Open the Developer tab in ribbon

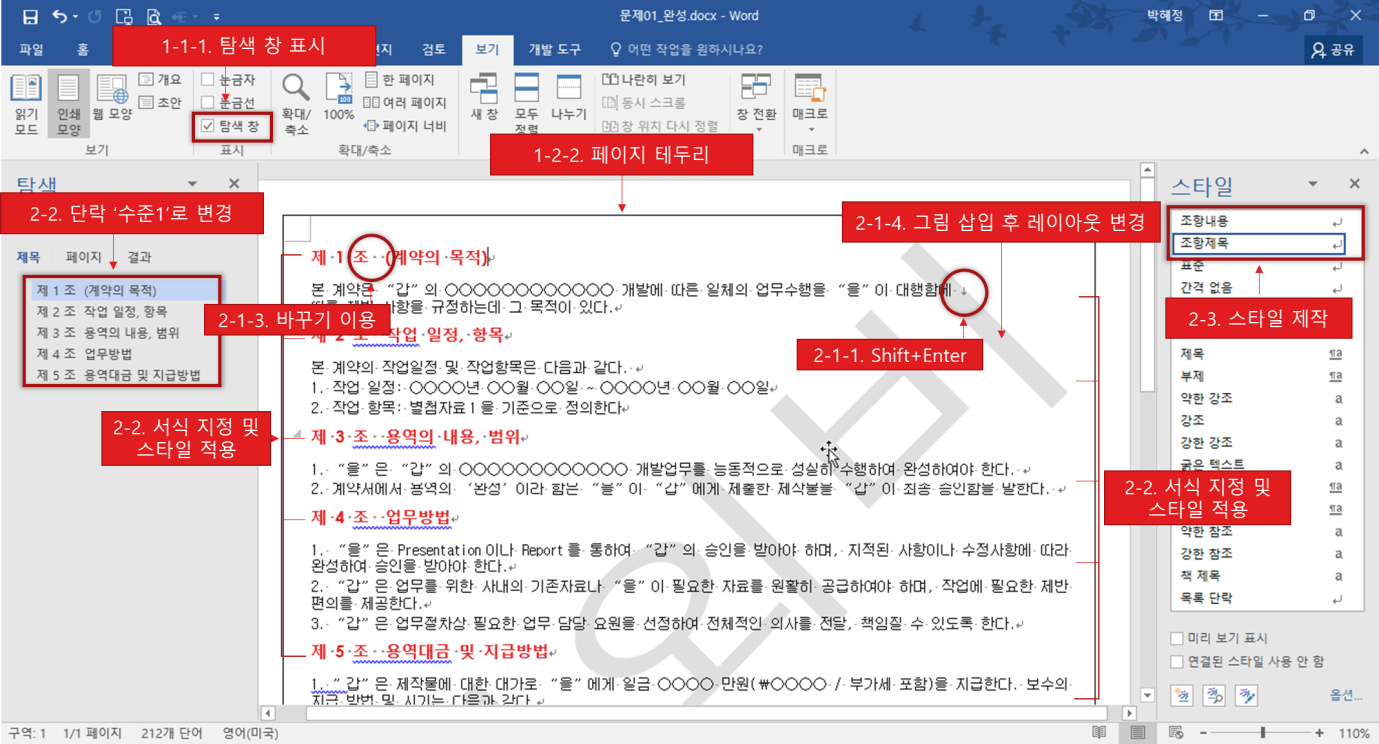(x=553, y=49)
